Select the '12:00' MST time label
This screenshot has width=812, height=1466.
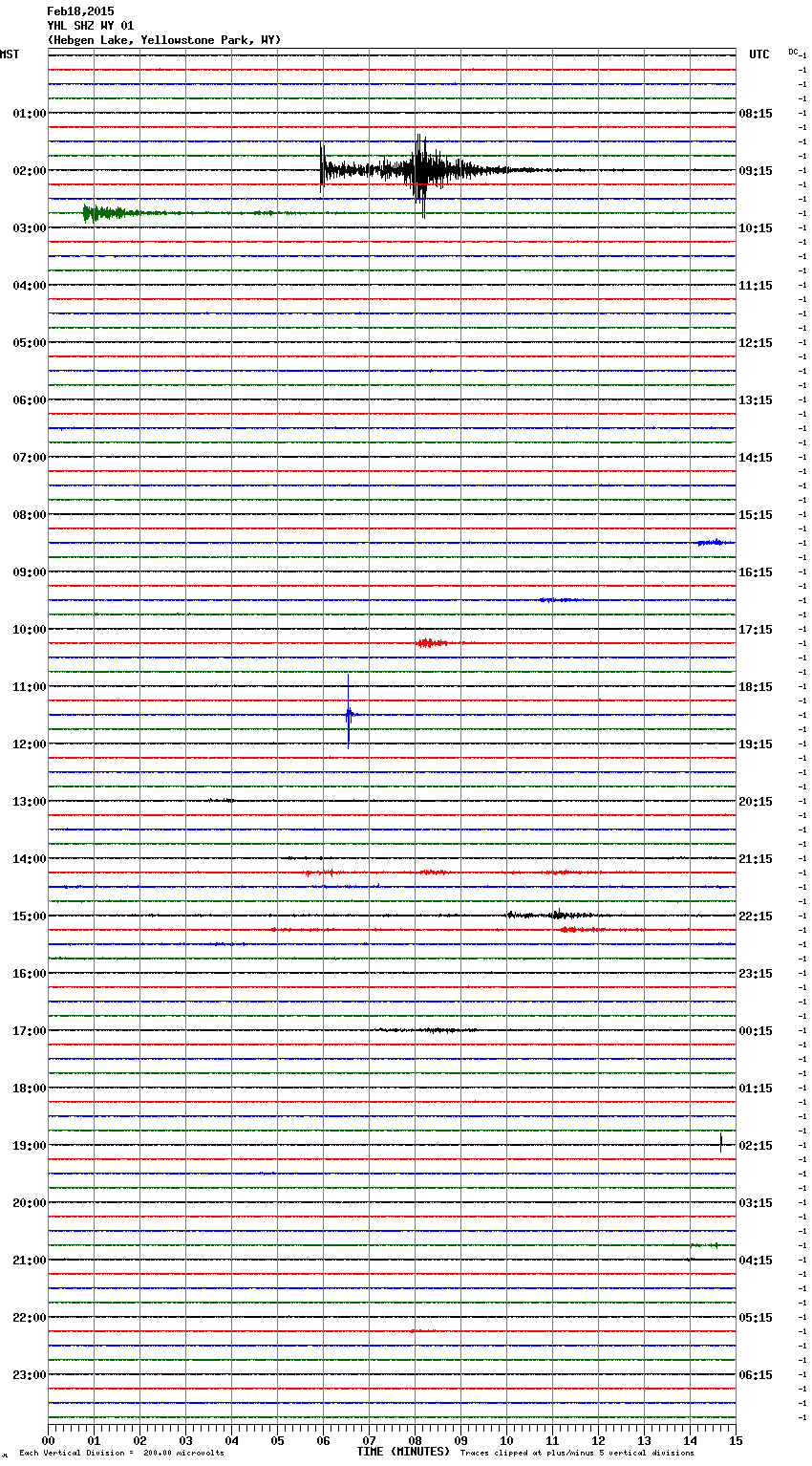[x=30, y=744]
